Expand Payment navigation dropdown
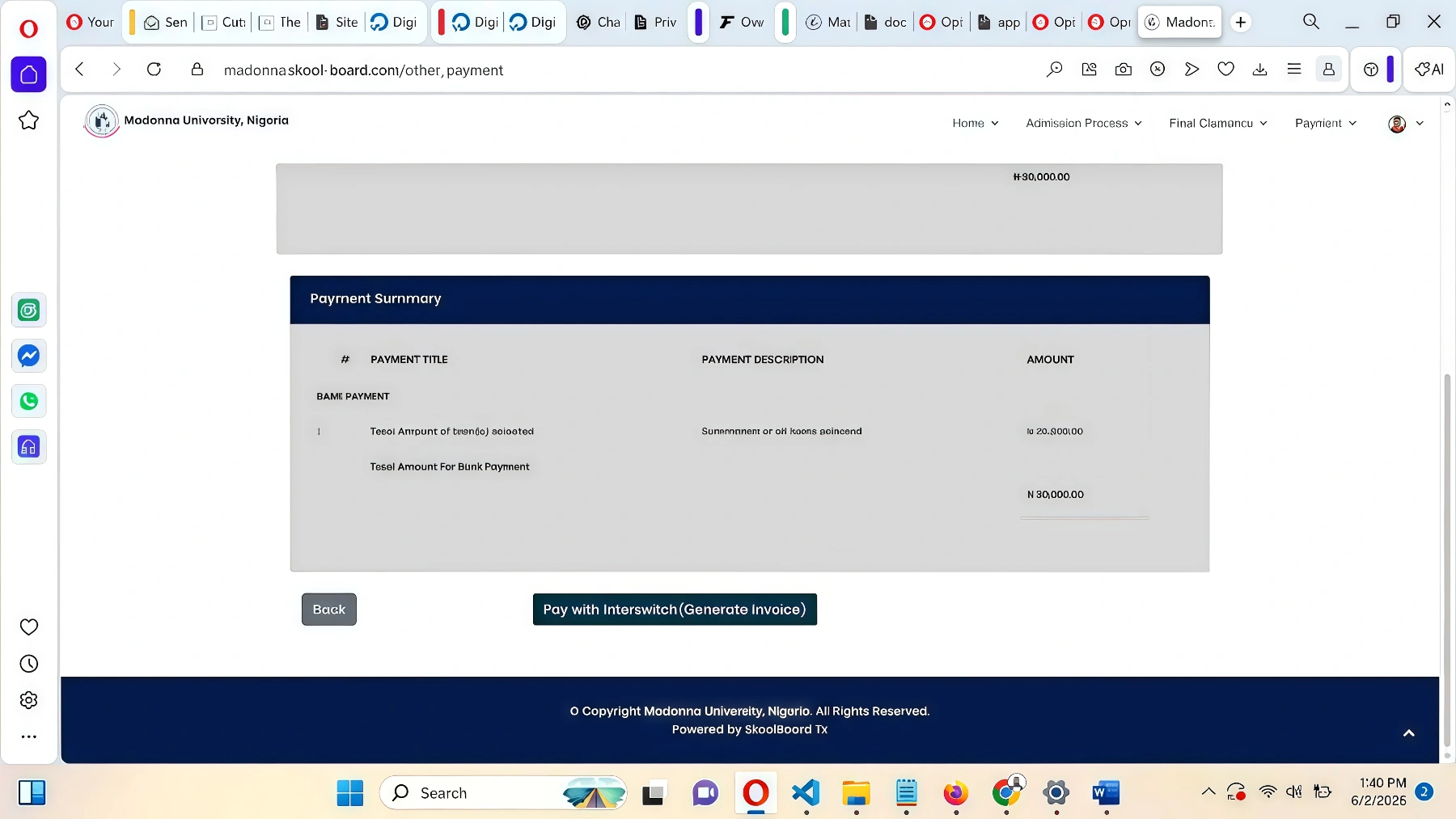 point(1326,123)
